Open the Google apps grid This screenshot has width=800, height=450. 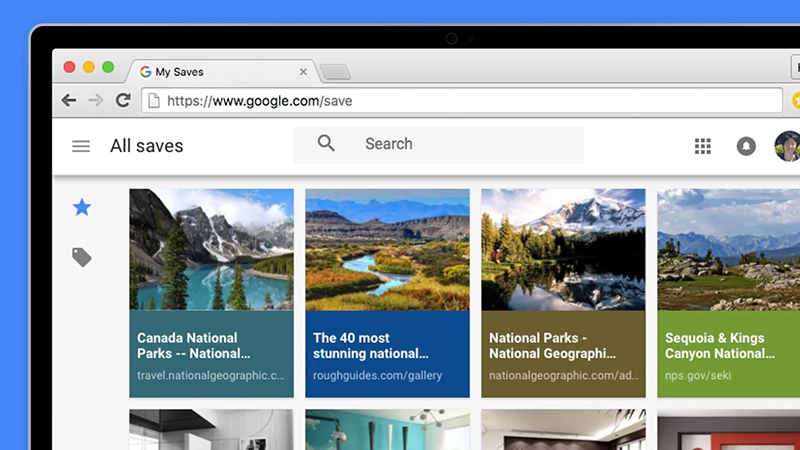(x=703, y=146)
